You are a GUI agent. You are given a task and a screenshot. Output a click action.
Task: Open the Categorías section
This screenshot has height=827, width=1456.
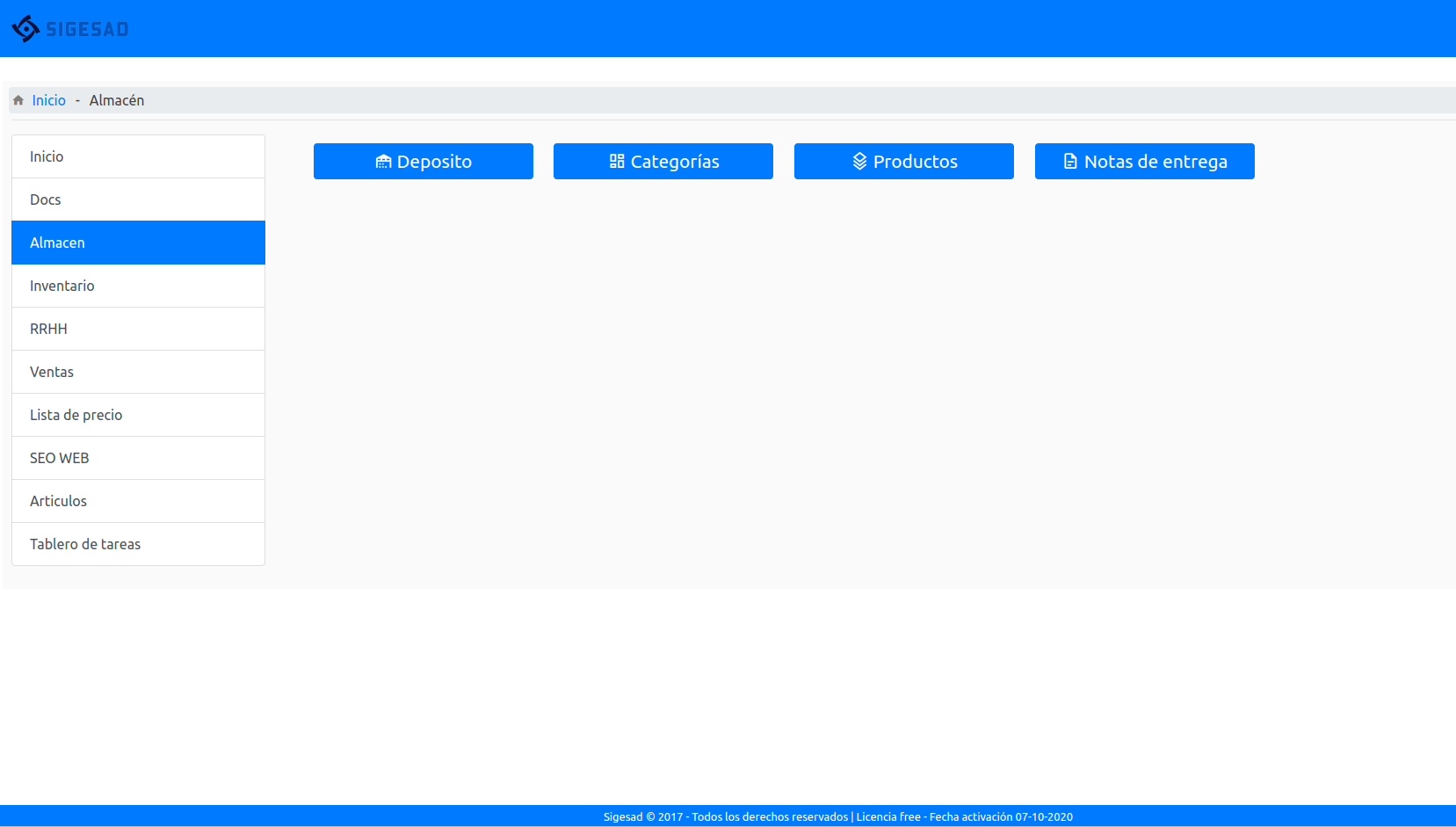pyautogui.click(x=663, y=162)
